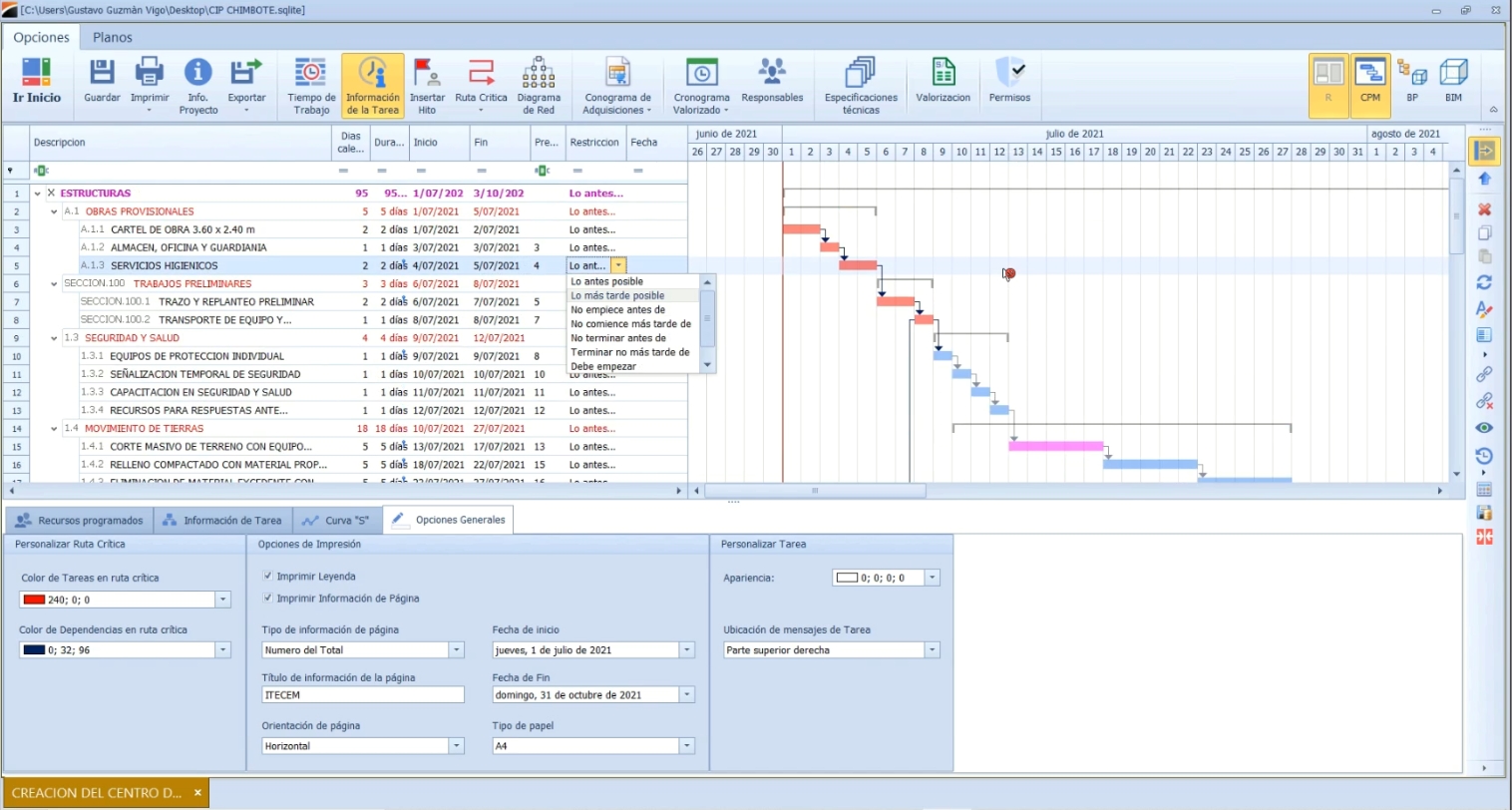
Task: Expand the Tipo de papel dropdown
Action: [x=686, y=746]
